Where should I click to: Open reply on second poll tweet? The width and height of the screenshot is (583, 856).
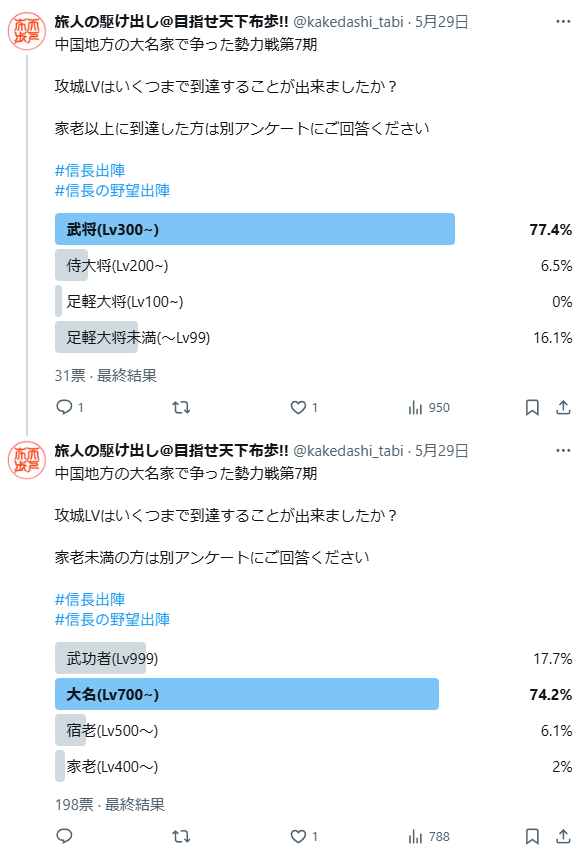[x=64, y=836]
